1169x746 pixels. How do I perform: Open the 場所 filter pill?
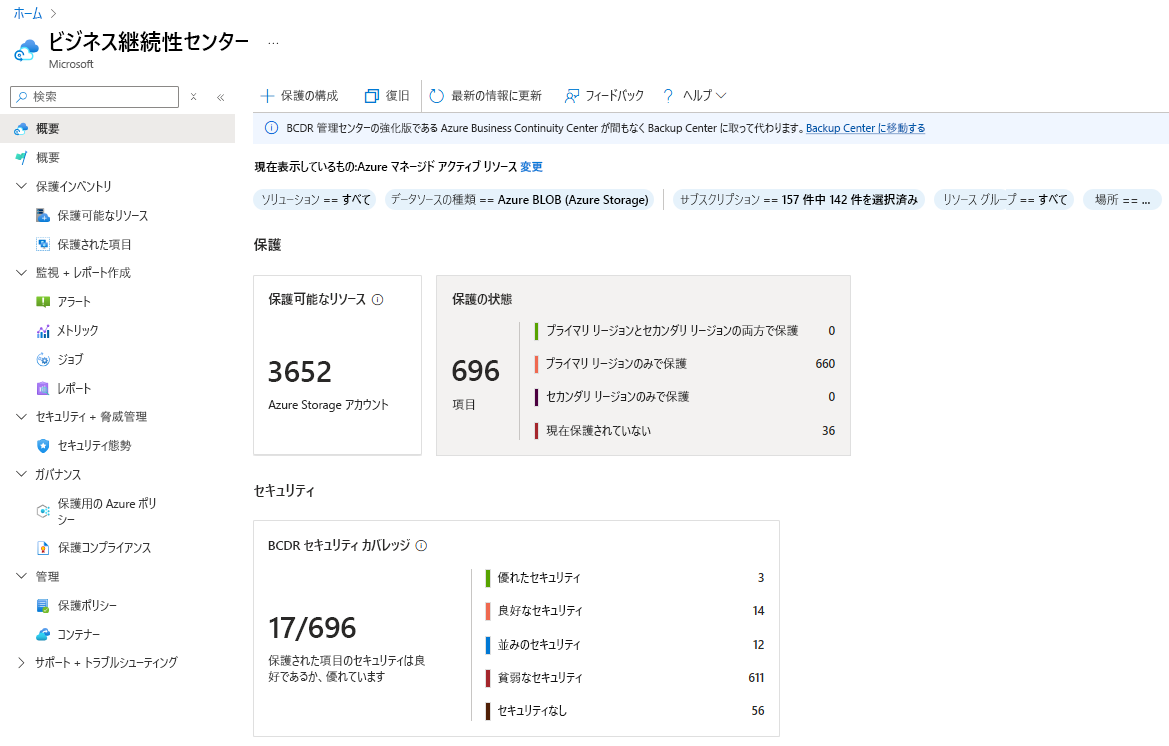[x=1122, y=200]
